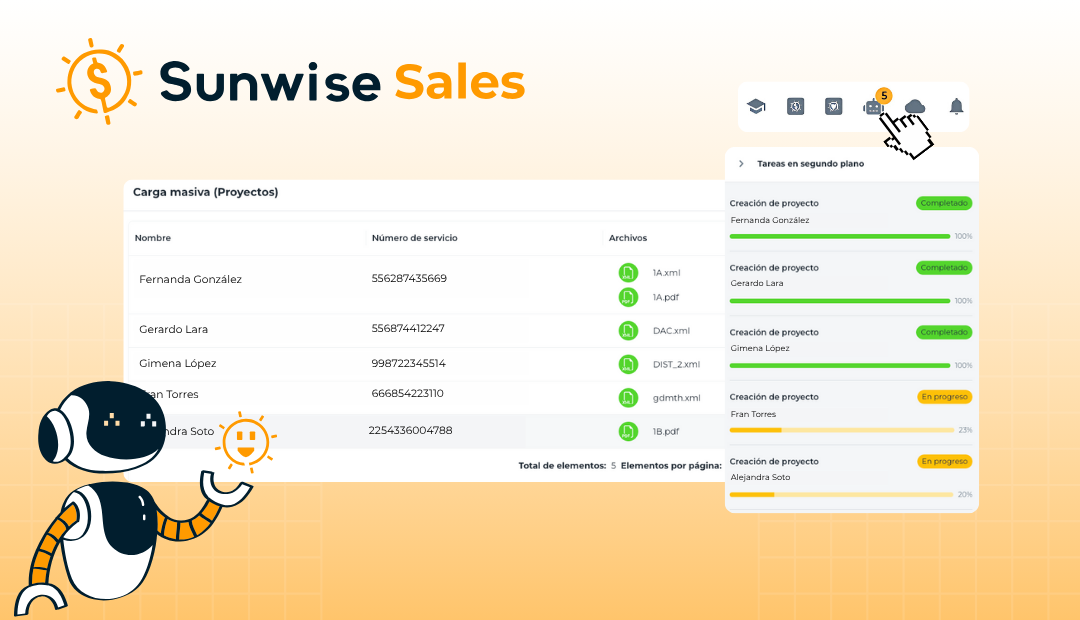The height and width of the screenshot is (620, 1080).
Task: Select the Nombre column header
Action: (153, 238)
